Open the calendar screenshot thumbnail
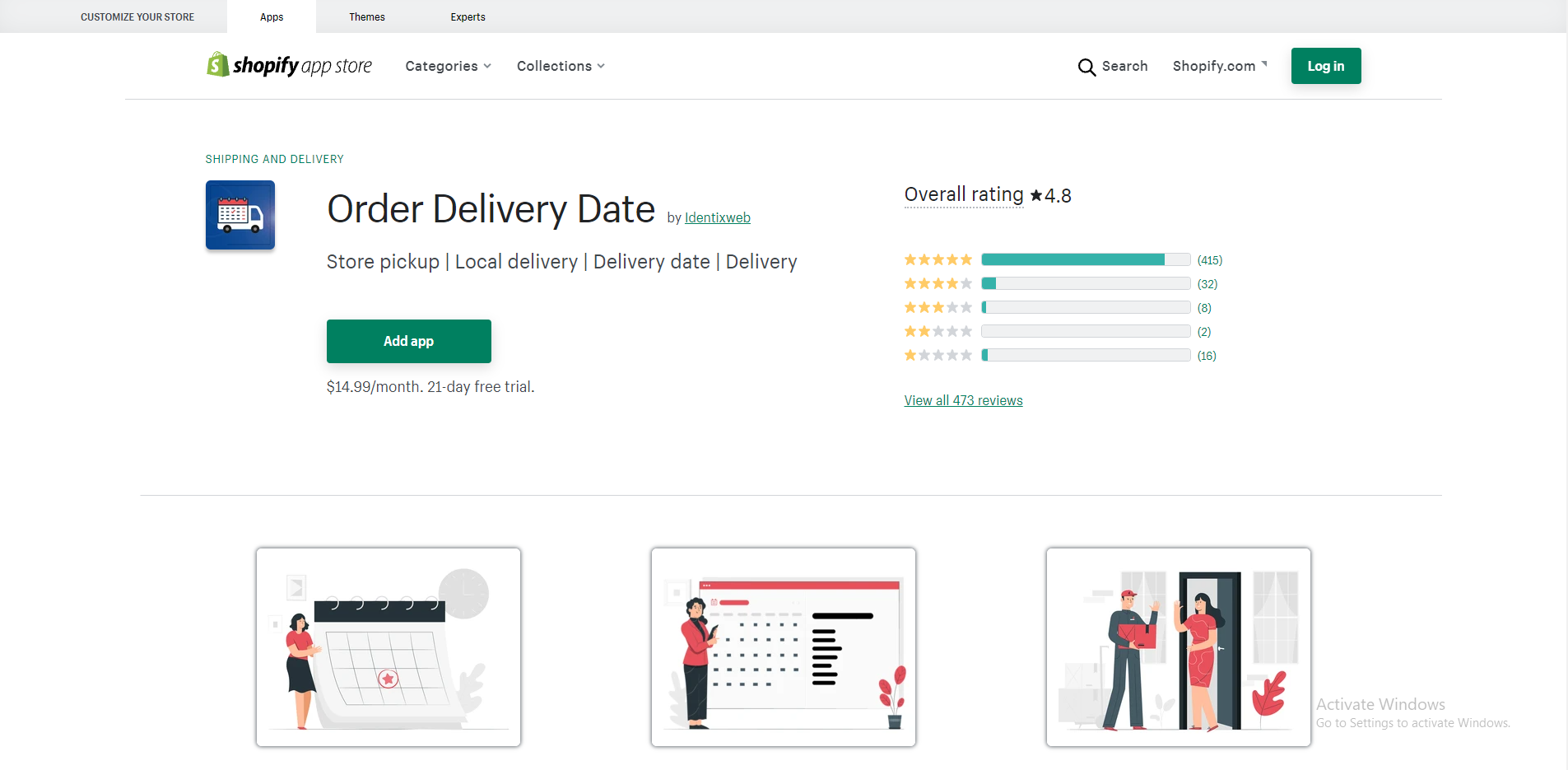Image resolution: width=1568 pixels, height=770 pixels. click(x=388, y=647)
